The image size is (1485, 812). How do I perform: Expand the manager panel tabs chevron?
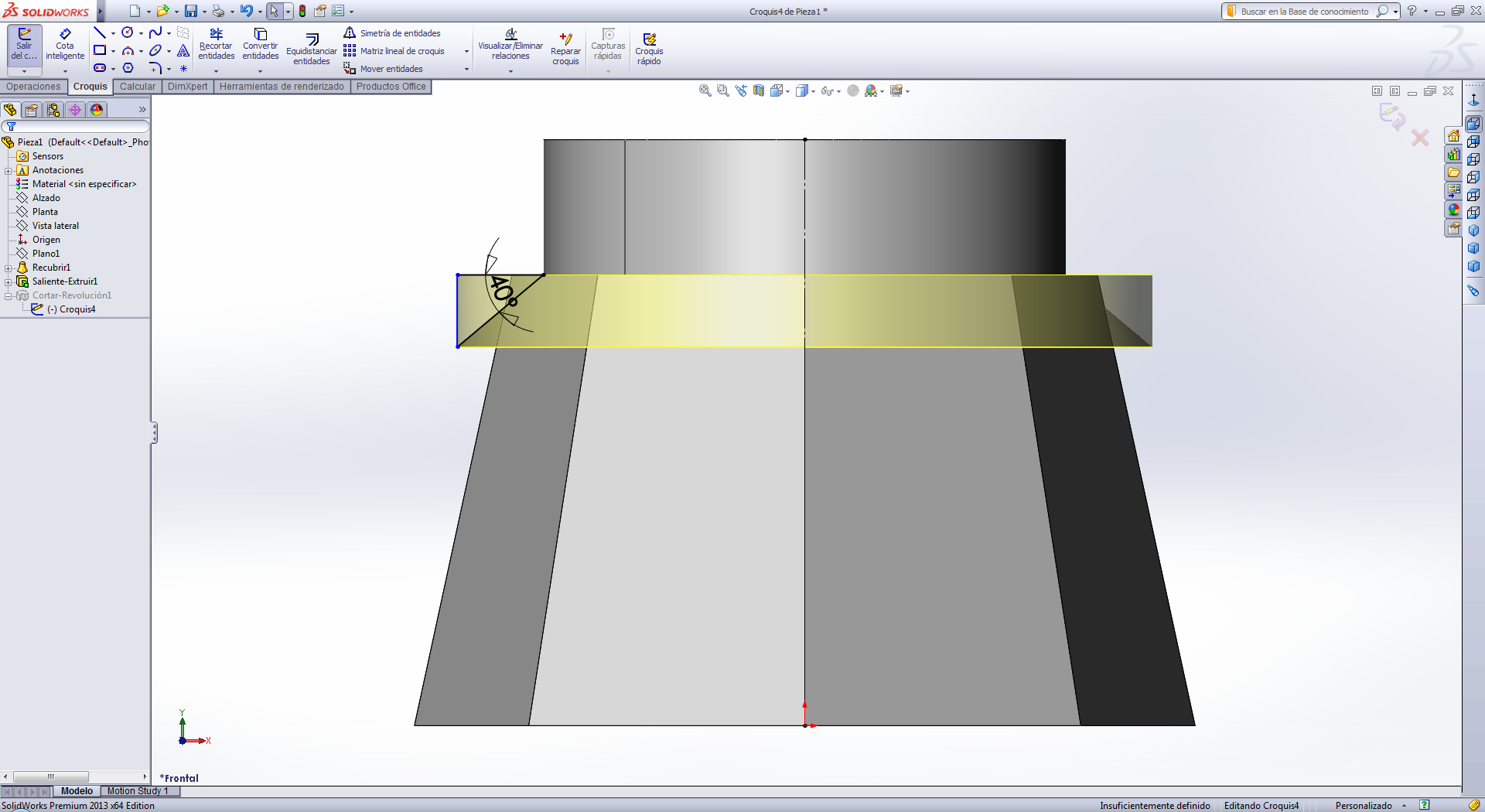[x=142, y=110]
